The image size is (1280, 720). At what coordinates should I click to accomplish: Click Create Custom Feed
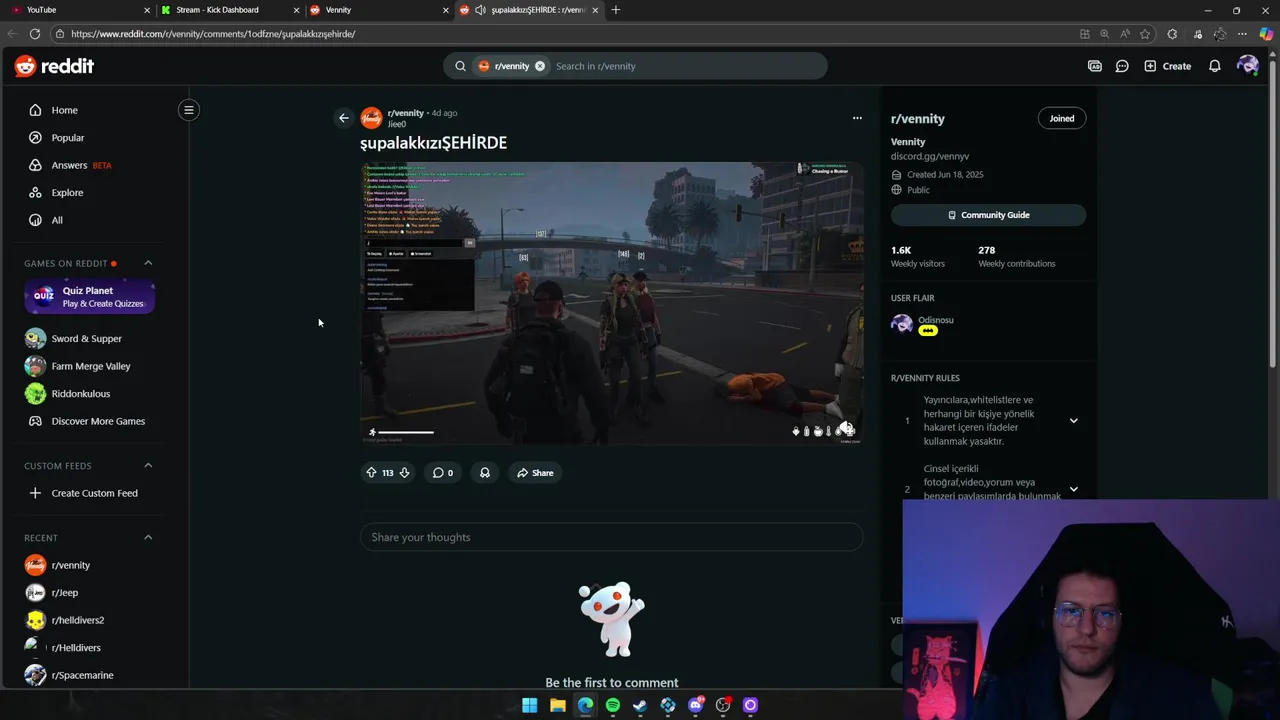pos(95,493)
